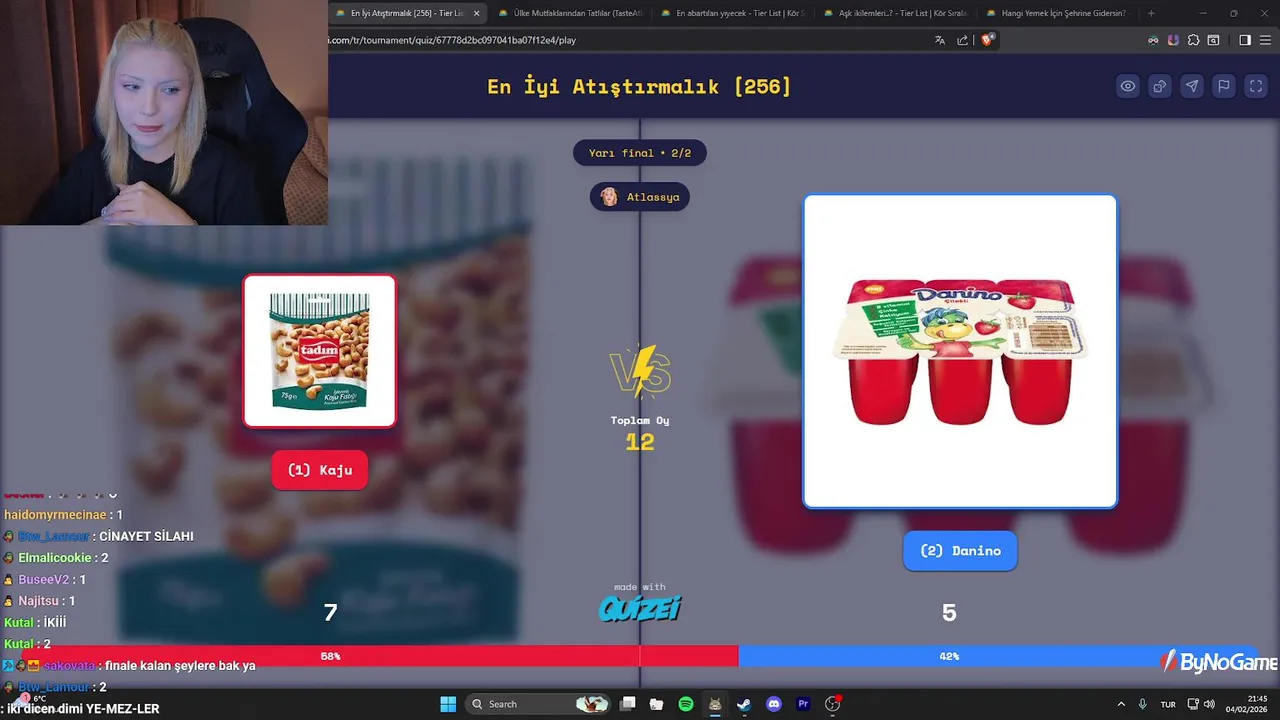Switch keyboard language TUR indicator

pyautogui.click(x=1168, y=704)
